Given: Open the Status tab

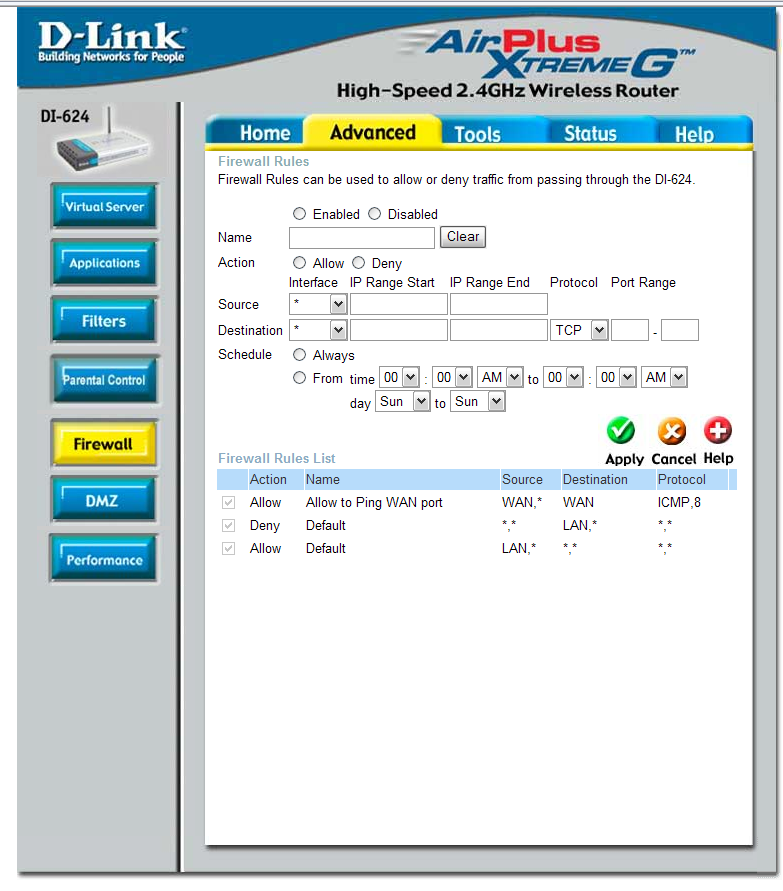Looking at the screenshot, I should (590, 134).
